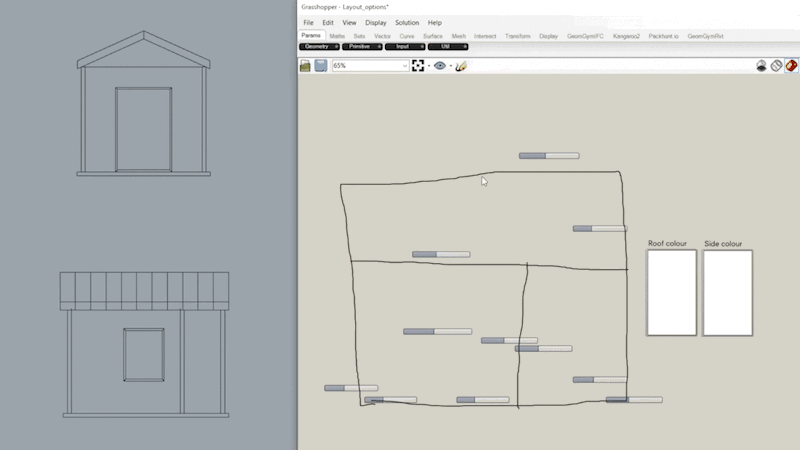Open the Edit menu
The width and height of the screenshot is (800, 450).
click(328, 22)
